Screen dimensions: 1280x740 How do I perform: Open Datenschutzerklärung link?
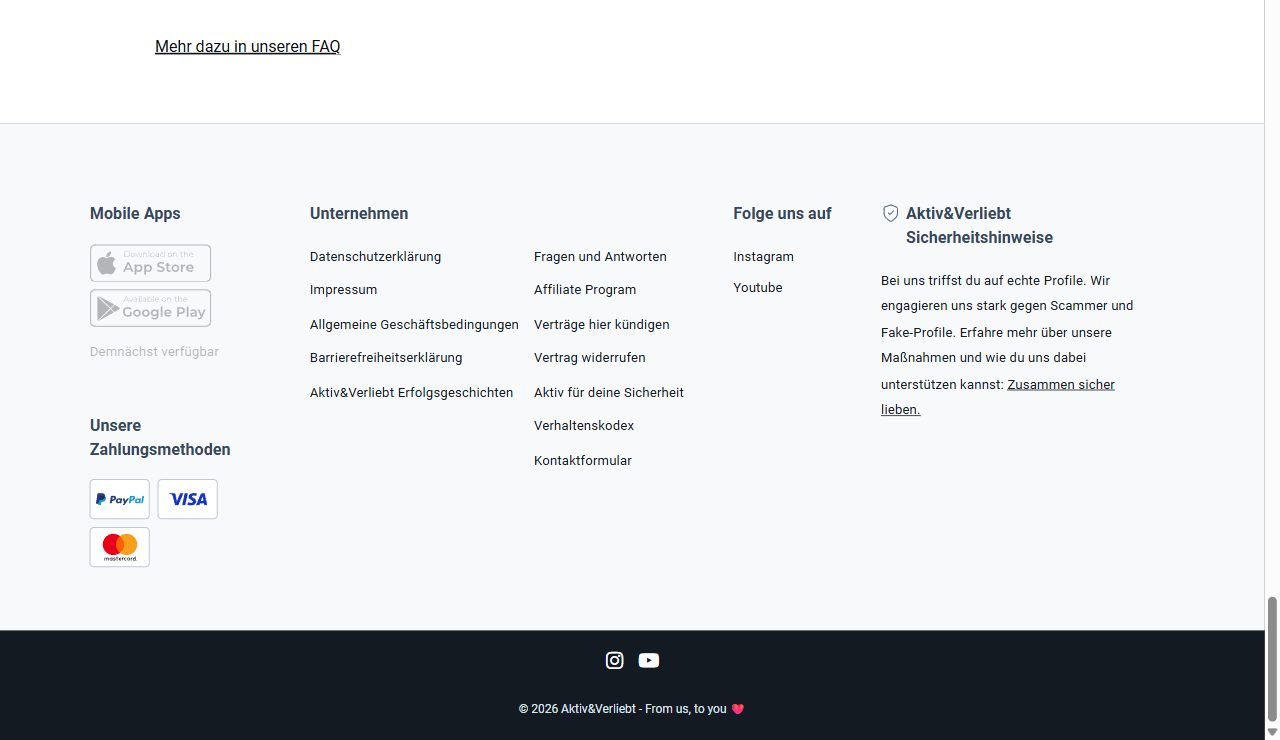tap(375, 257)
